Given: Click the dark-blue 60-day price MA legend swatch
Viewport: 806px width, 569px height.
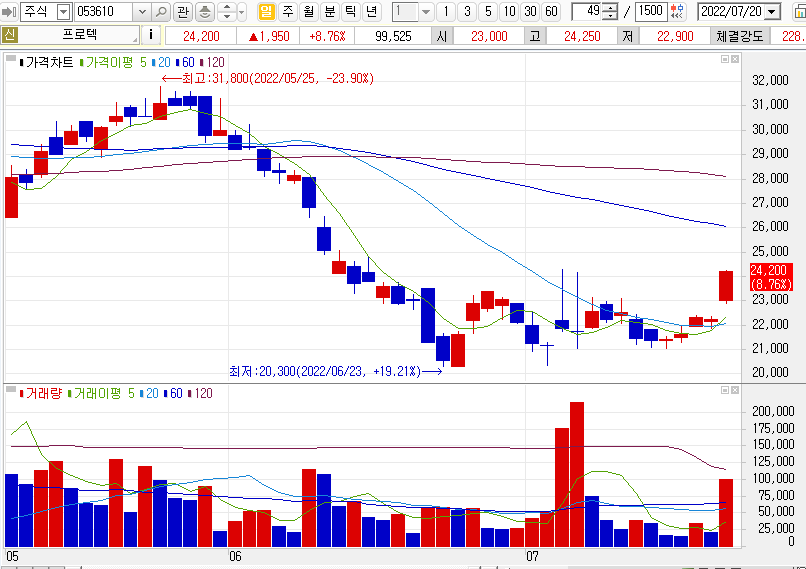Looking at the screenshot, I should tap(178, 63).
